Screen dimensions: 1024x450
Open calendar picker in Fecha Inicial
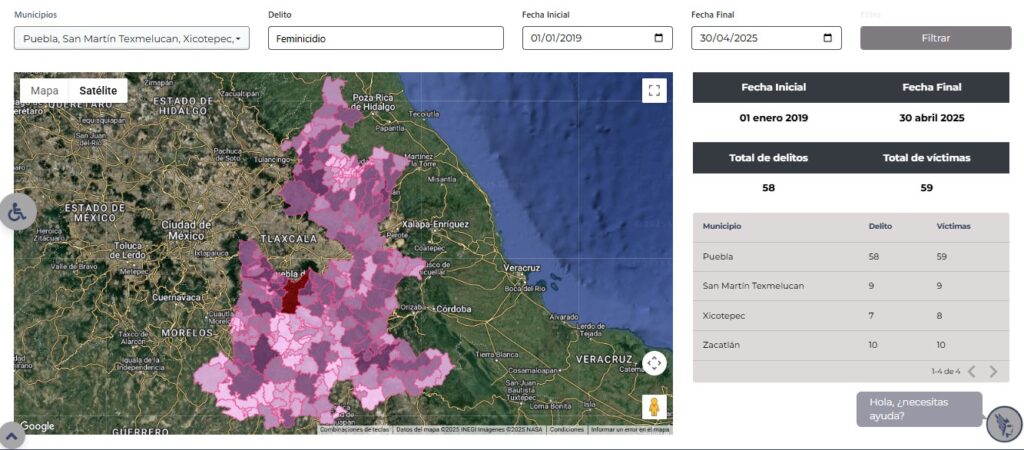[x=658, y=38]
